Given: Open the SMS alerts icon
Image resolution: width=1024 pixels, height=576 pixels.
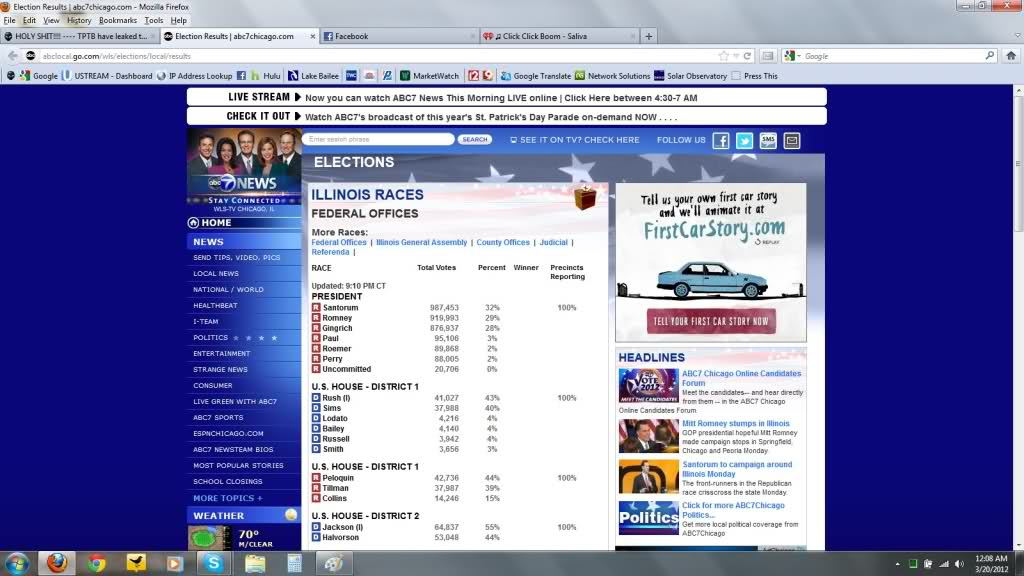Looking at the screenshot, I should [768, 141].
